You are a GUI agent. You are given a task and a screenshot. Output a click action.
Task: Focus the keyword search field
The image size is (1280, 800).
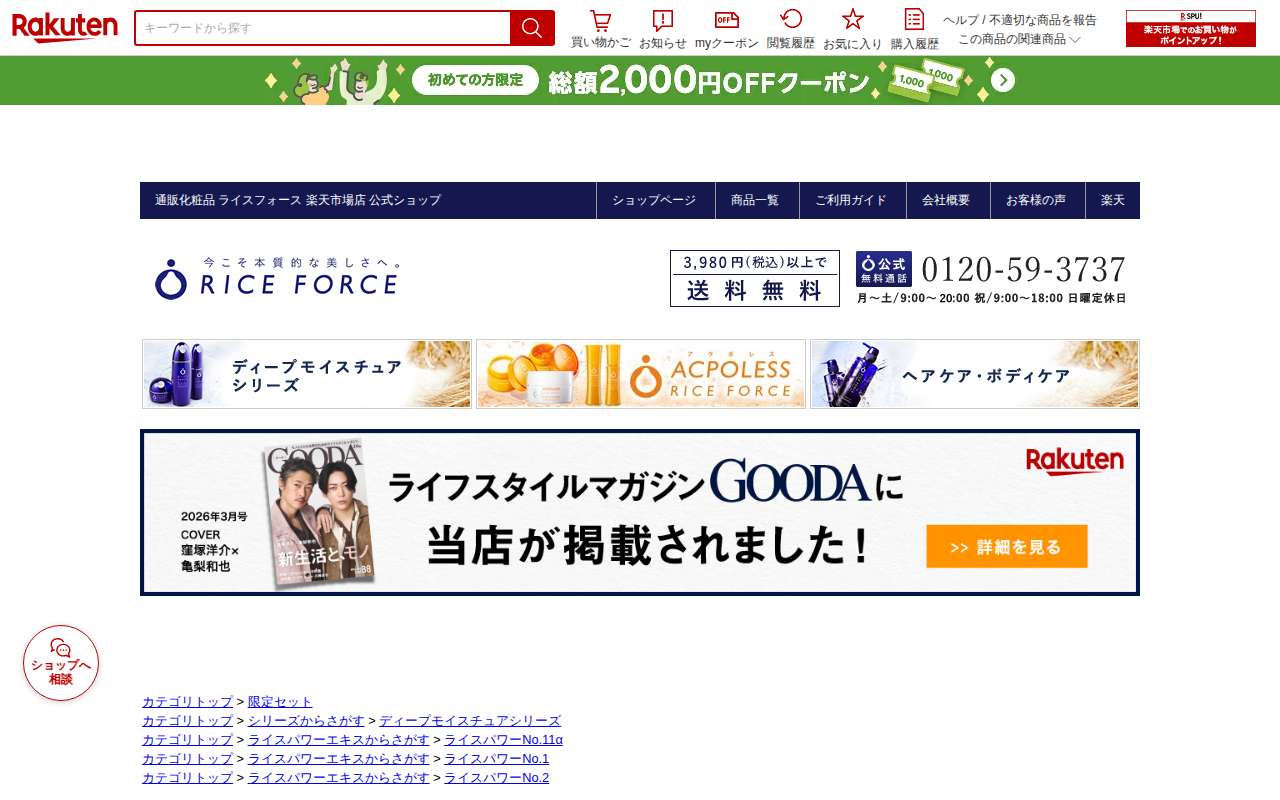tap(322, 28)
